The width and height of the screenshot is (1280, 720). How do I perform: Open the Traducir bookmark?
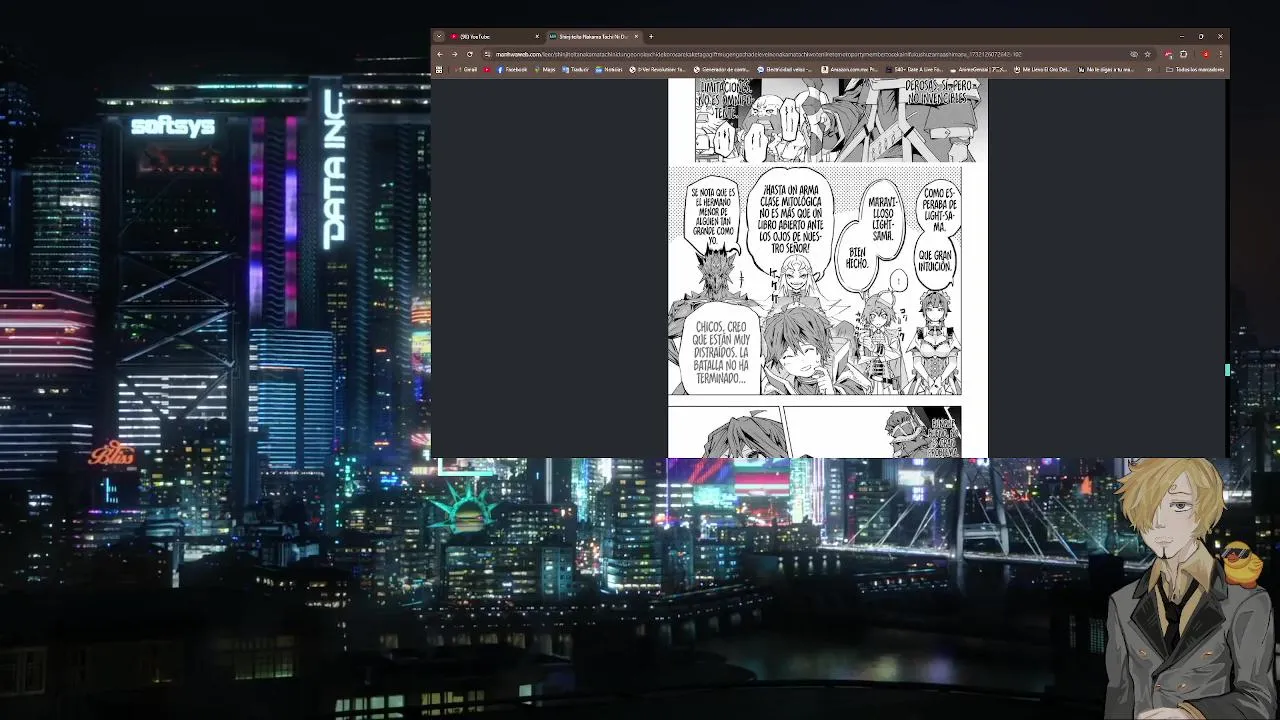point(575,69)
